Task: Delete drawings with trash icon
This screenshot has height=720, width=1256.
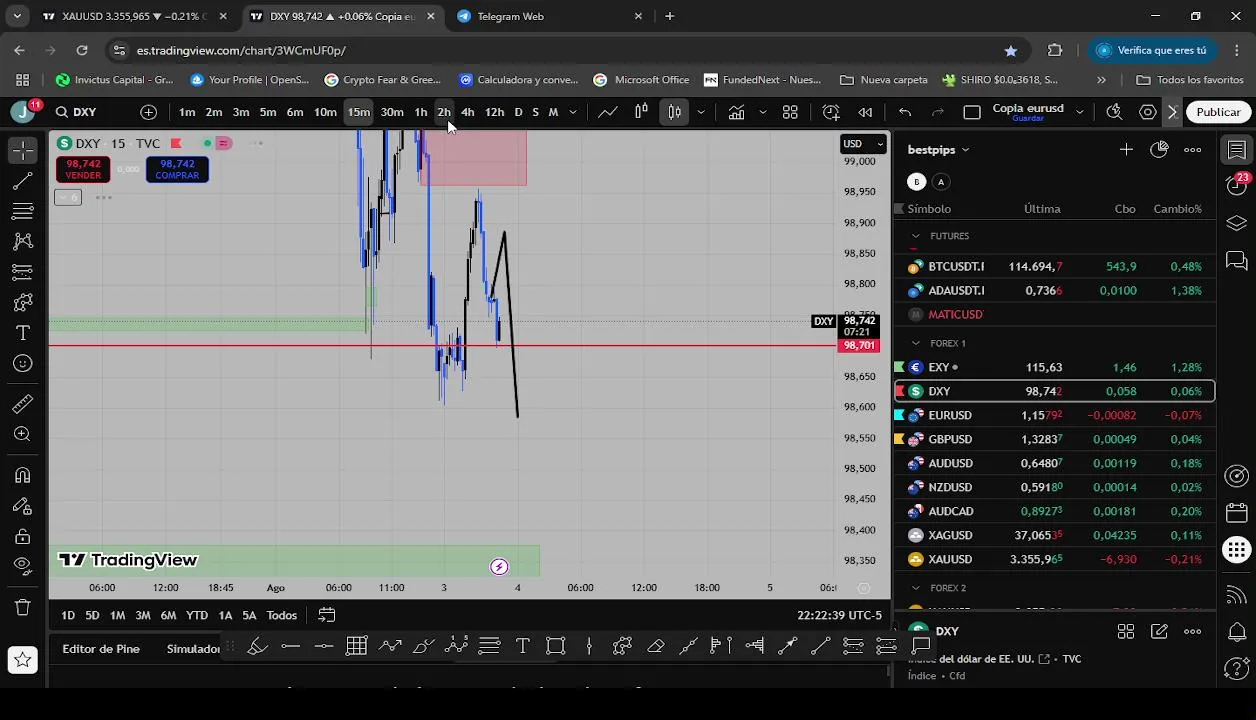Action: [23, 607]
